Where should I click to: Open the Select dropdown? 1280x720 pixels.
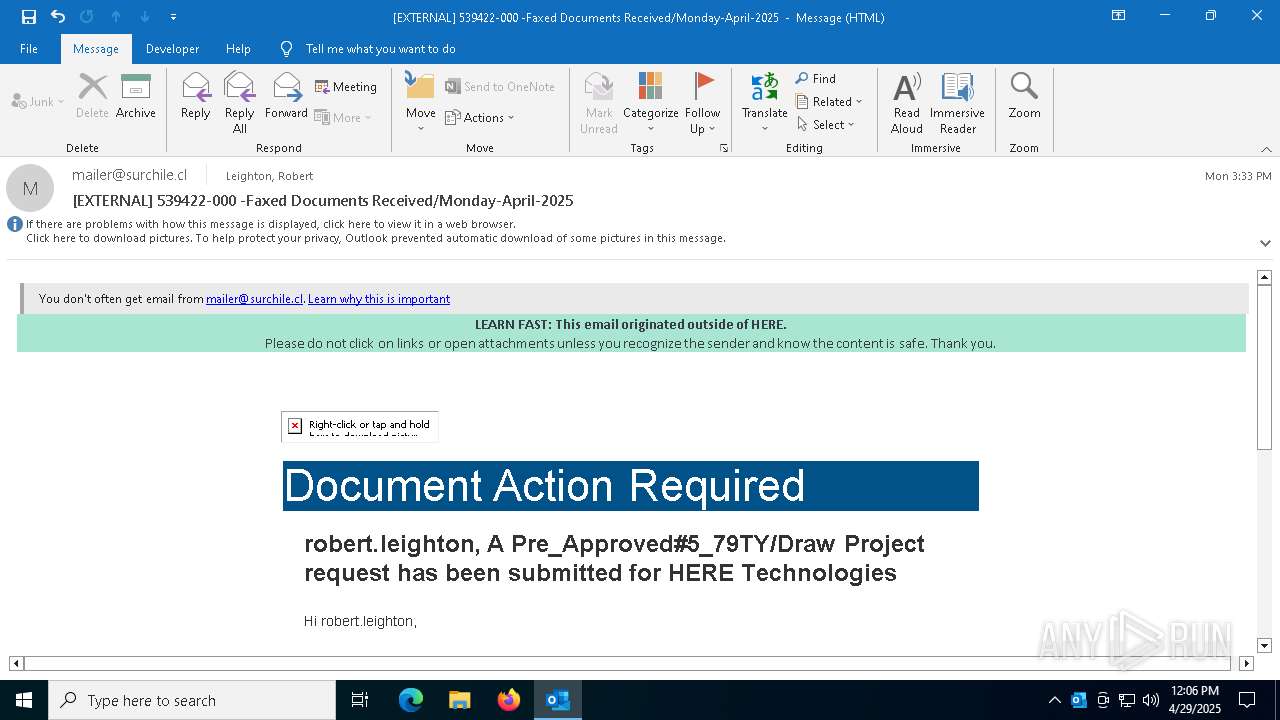[x=826, y=124]
